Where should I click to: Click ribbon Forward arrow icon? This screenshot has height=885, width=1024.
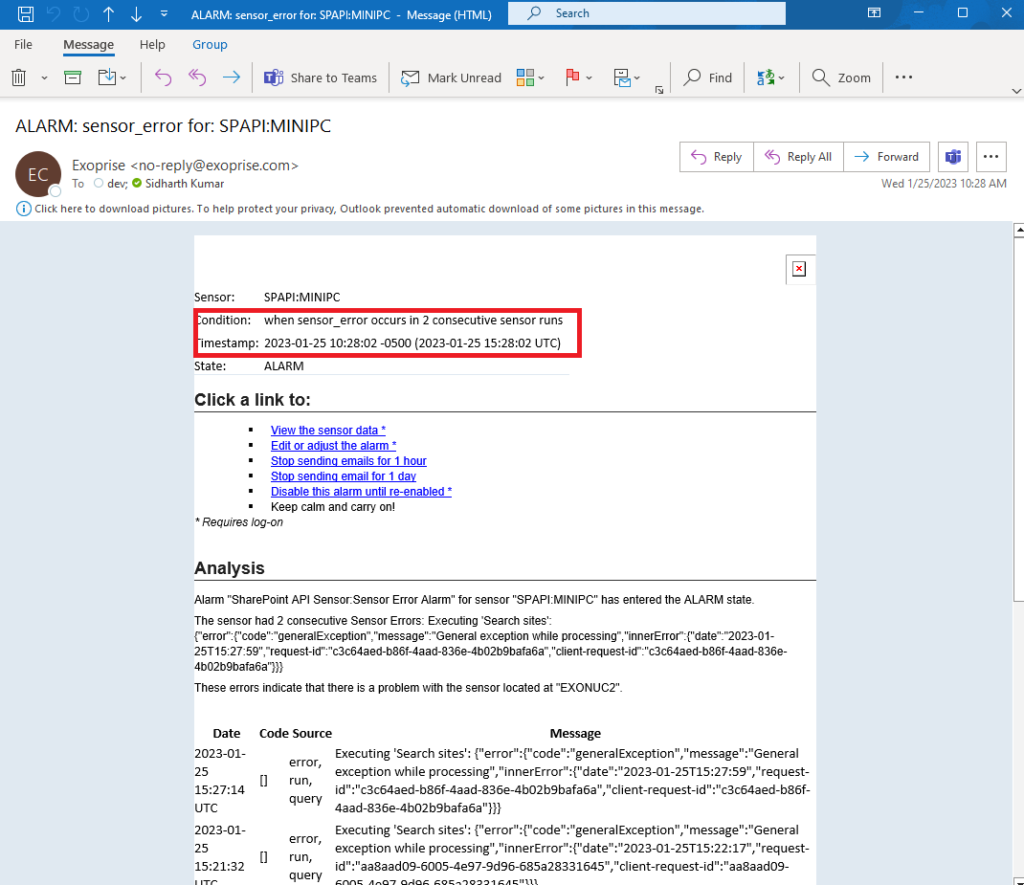click(231, 78)
